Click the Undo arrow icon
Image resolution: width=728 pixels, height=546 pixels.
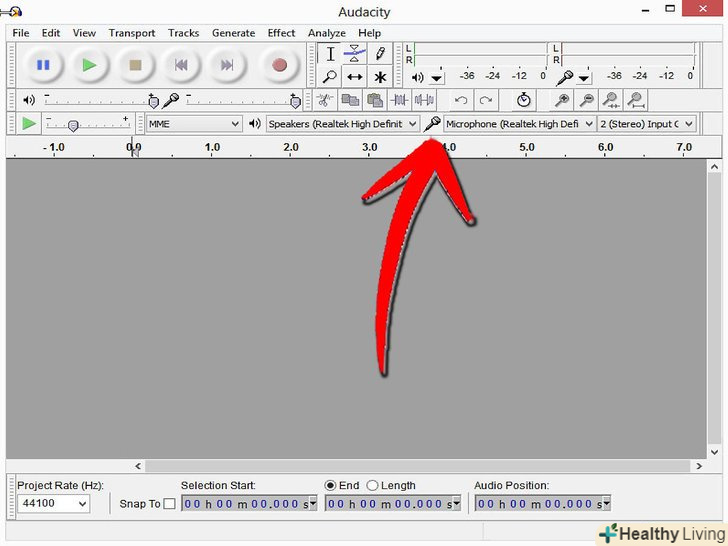(461, 100)
